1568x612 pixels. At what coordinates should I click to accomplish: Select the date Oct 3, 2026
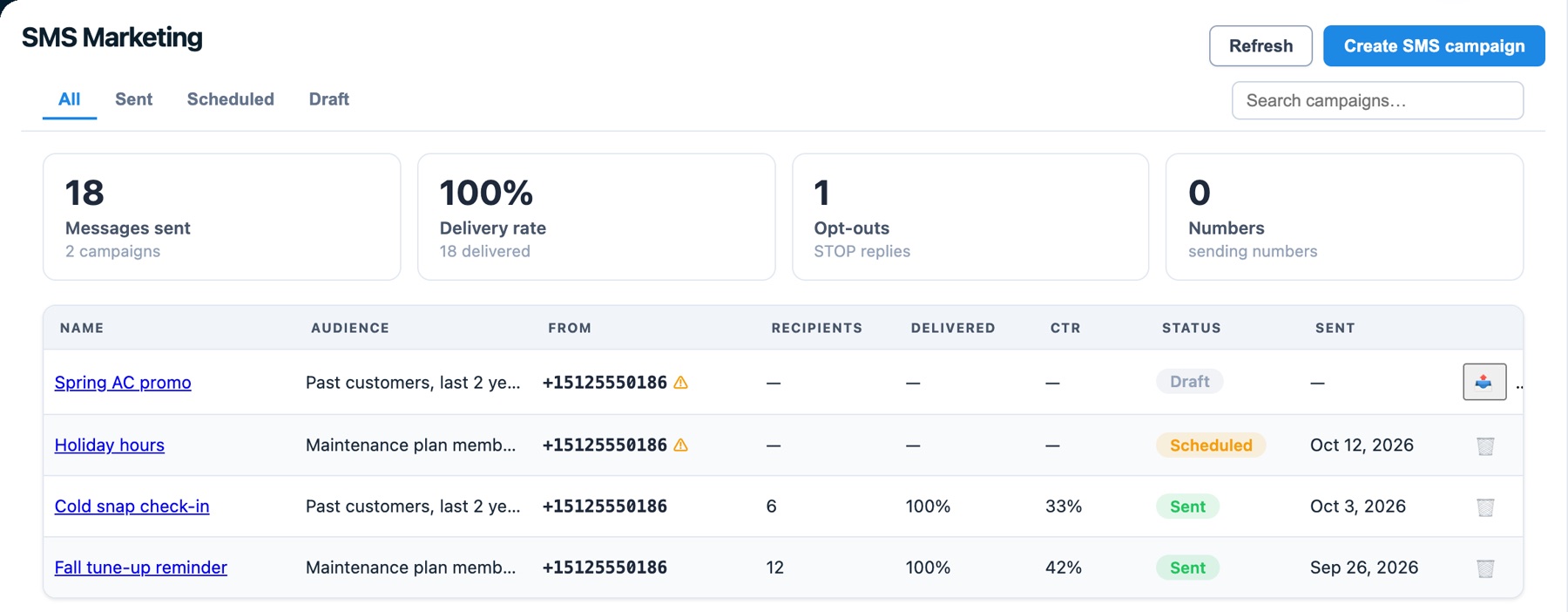point(1358,507)
